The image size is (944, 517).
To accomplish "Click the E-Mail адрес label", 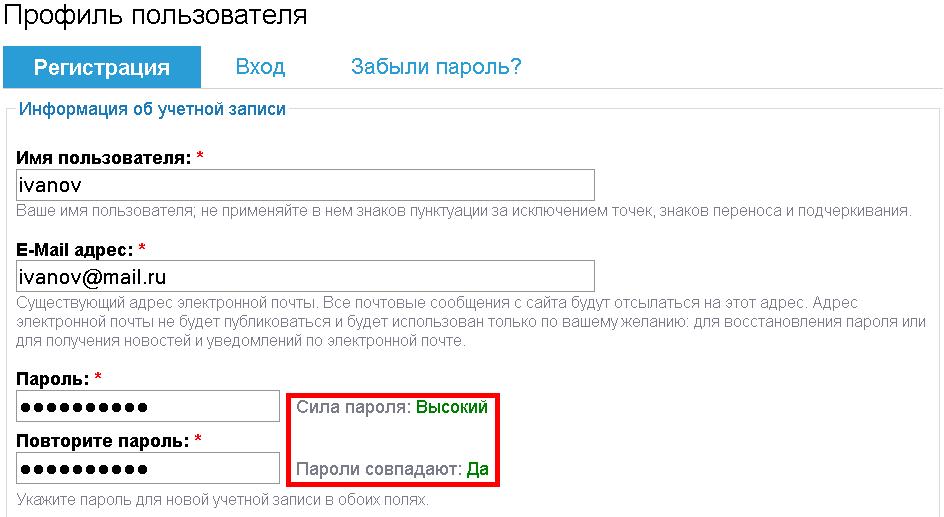I will [x=75, y=249].
